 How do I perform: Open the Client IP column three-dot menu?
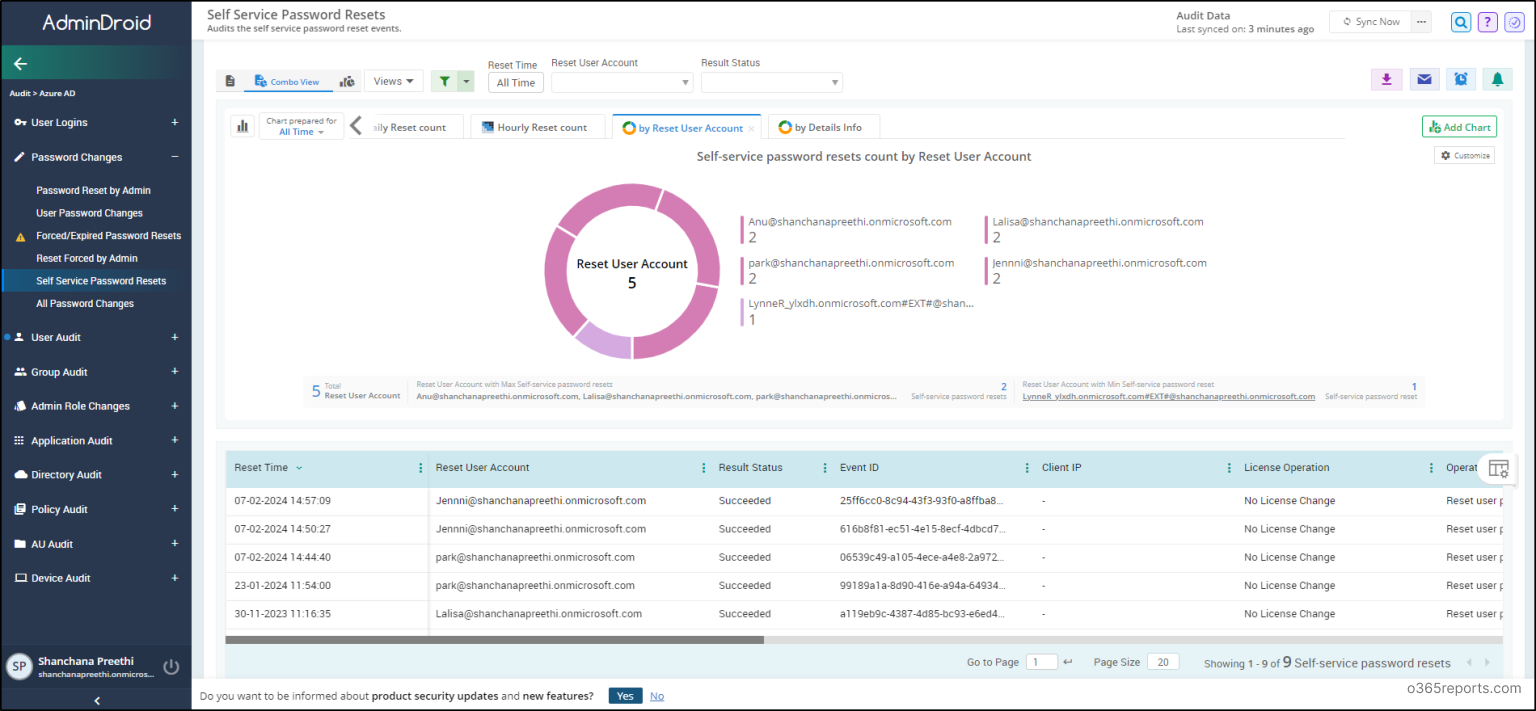1229,468
